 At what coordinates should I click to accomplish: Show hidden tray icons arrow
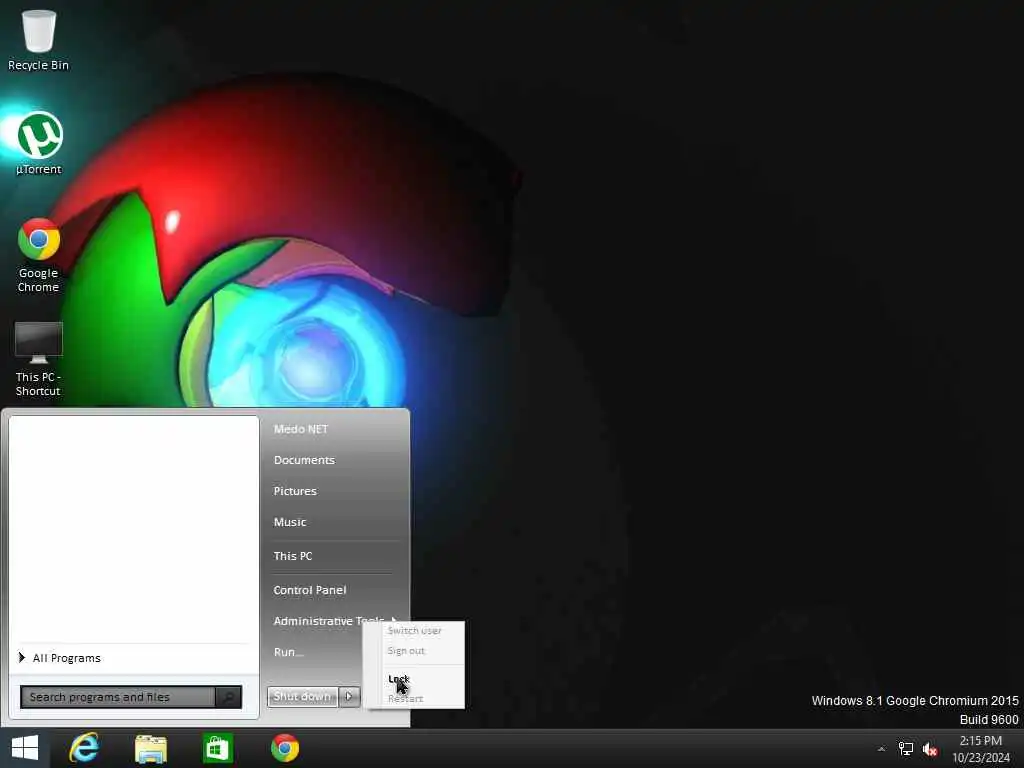point(881,749)
